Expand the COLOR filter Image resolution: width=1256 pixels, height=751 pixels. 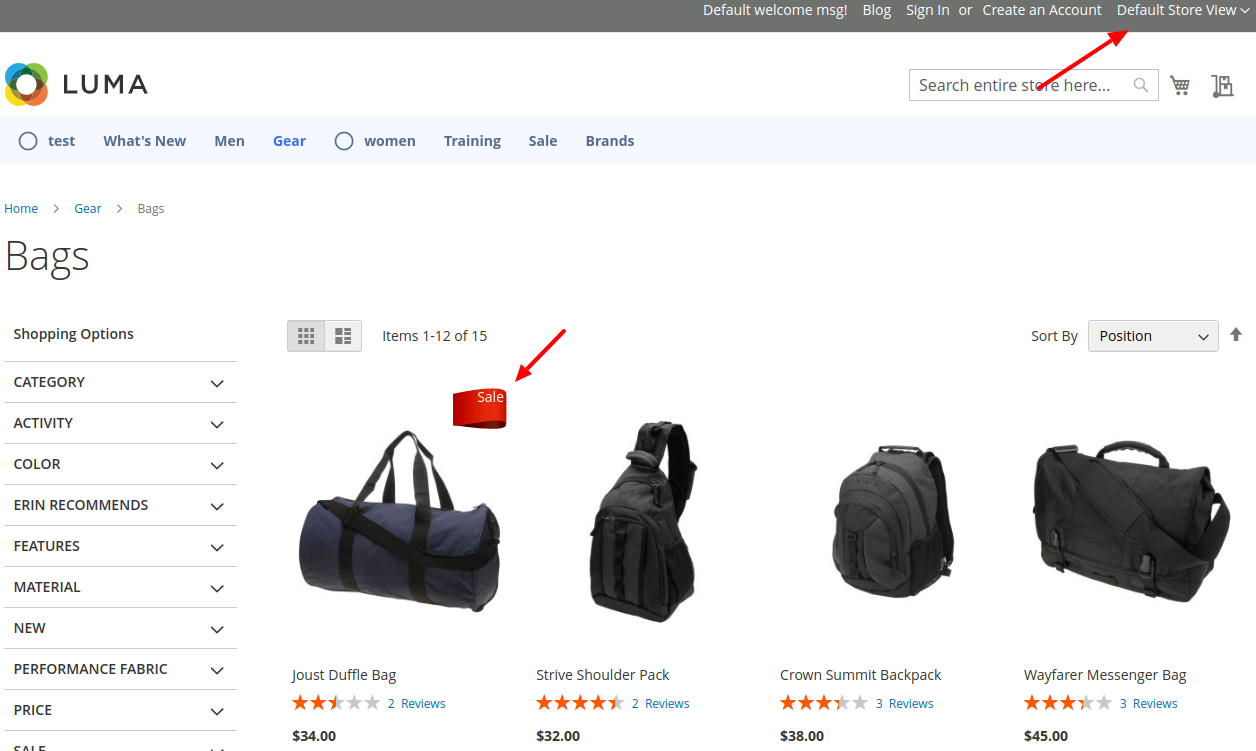tap(120, 464)
